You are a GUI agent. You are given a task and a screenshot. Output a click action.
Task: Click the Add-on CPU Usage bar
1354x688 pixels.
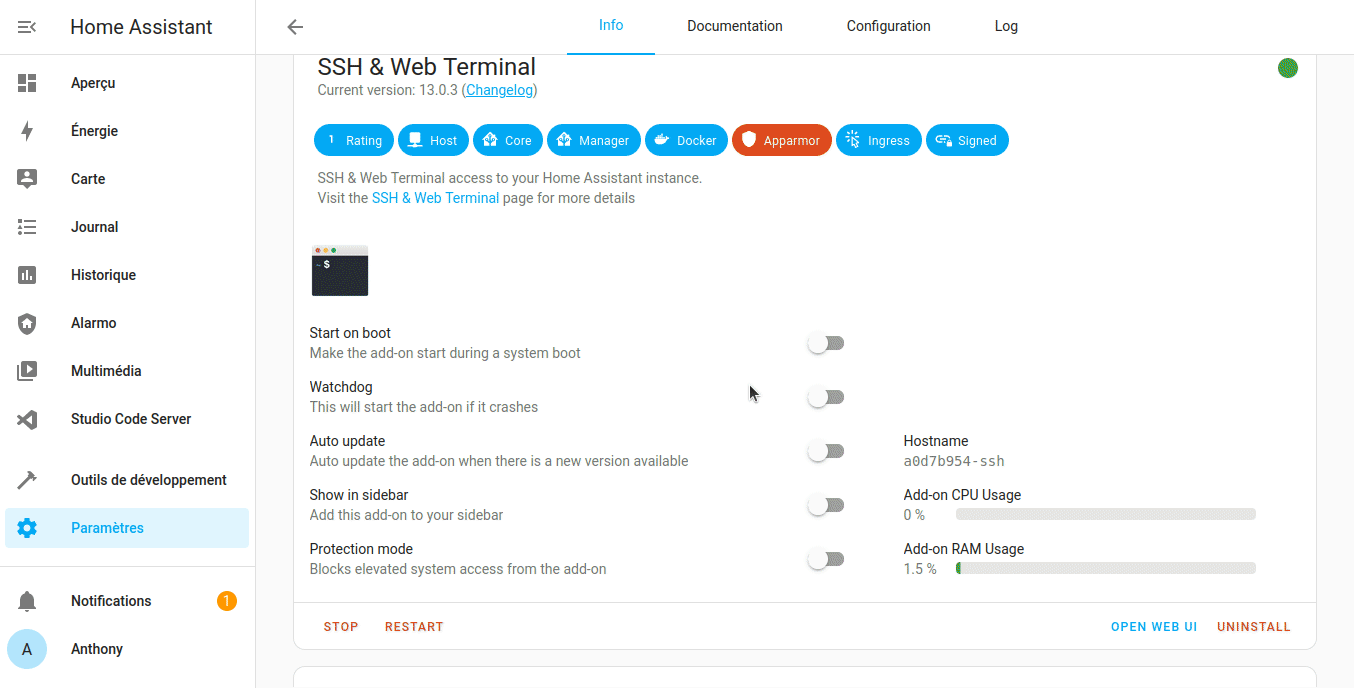pos(1106,514)
